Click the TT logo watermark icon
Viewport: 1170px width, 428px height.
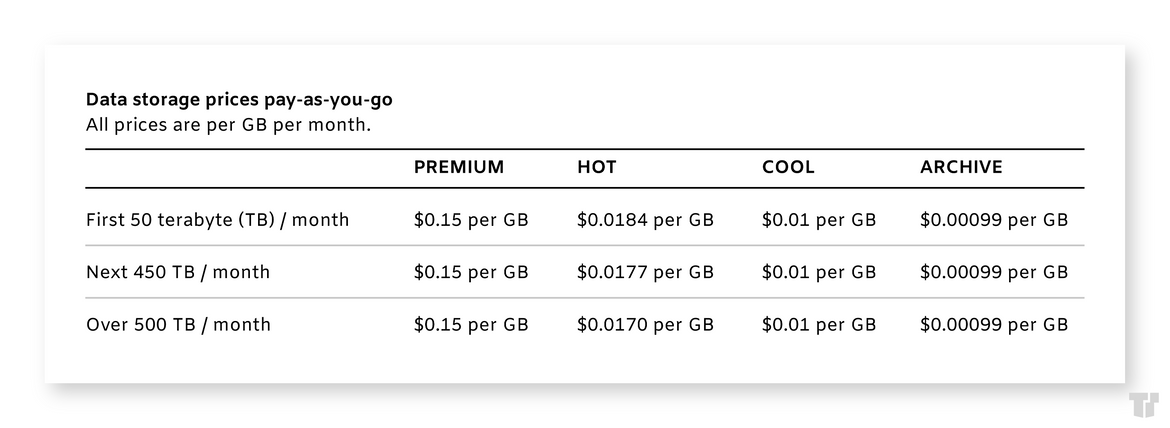point(1144,405)
